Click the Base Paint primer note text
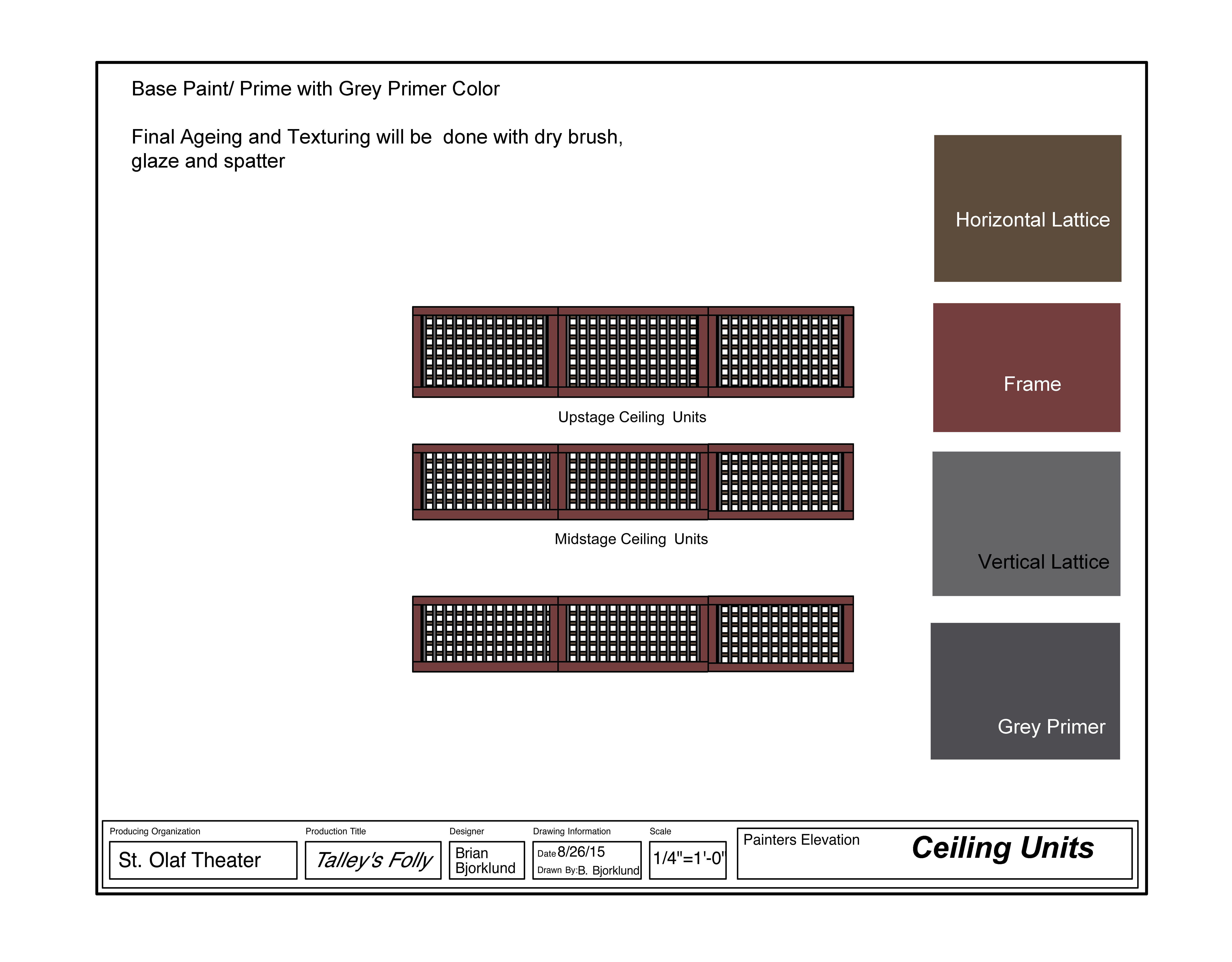The image size is (1232, 962). [x=315, y=89]
